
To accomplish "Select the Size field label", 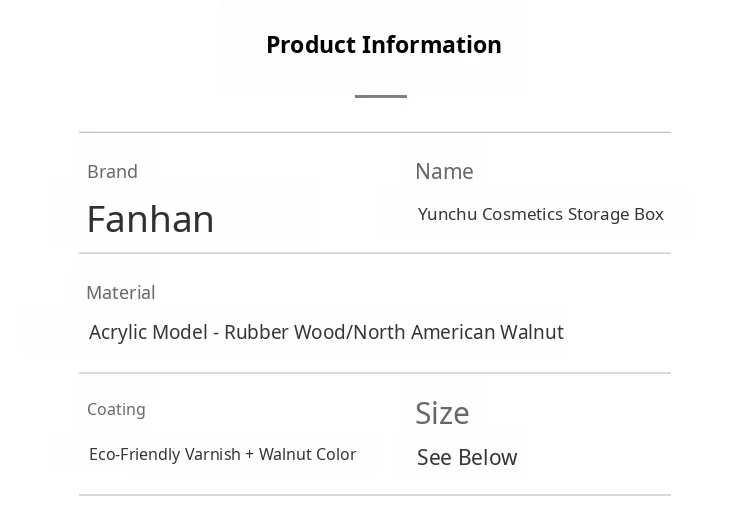I will pyautogui.click(x=442, y=413).
